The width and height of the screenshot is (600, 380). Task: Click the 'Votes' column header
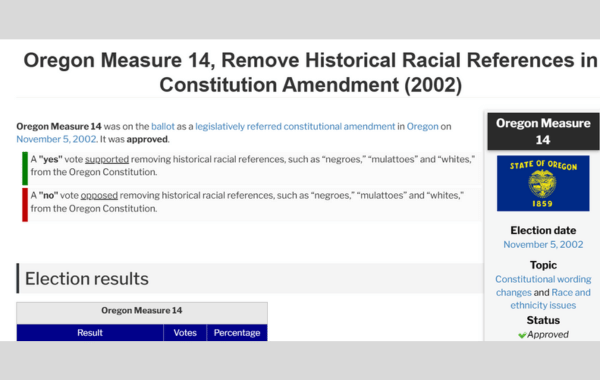pyautogui.click(x=185, y=333)
